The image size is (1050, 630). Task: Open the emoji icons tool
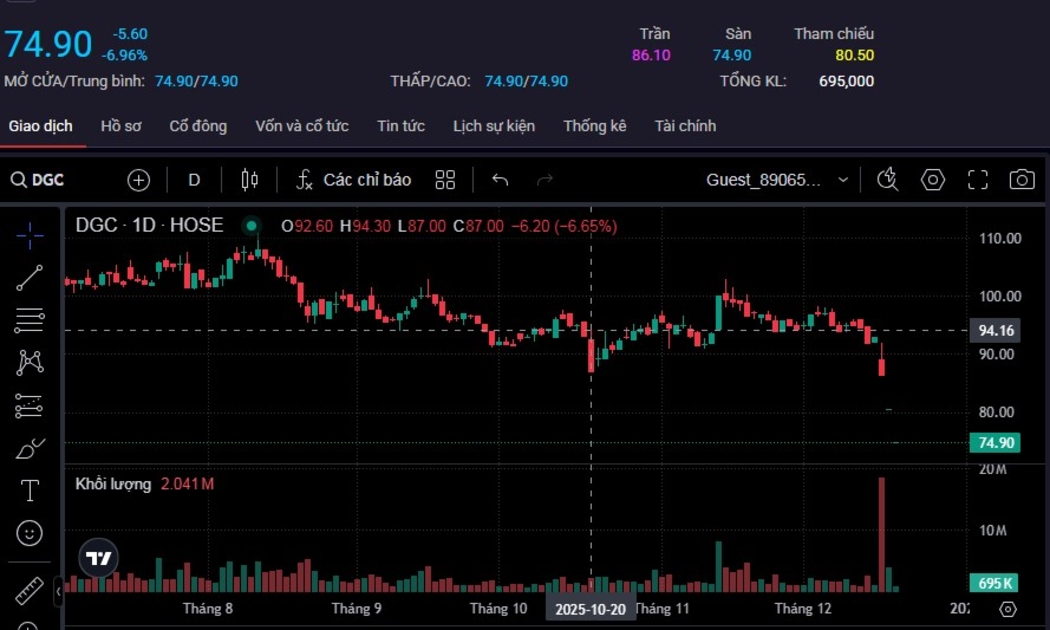click(x=30, y=533)
